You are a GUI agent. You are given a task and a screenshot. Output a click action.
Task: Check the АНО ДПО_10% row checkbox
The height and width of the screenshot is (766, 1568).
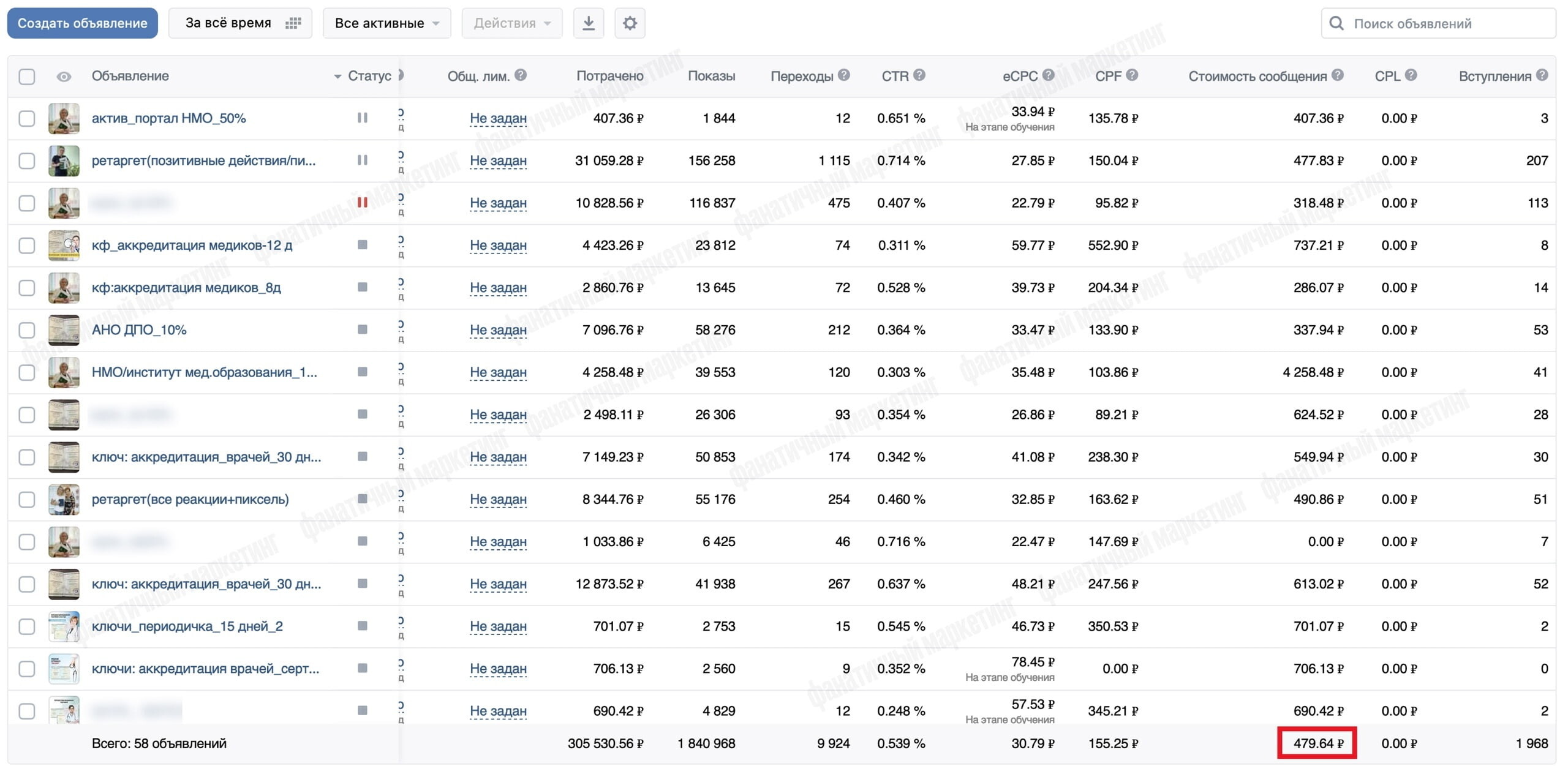[27, 330]
